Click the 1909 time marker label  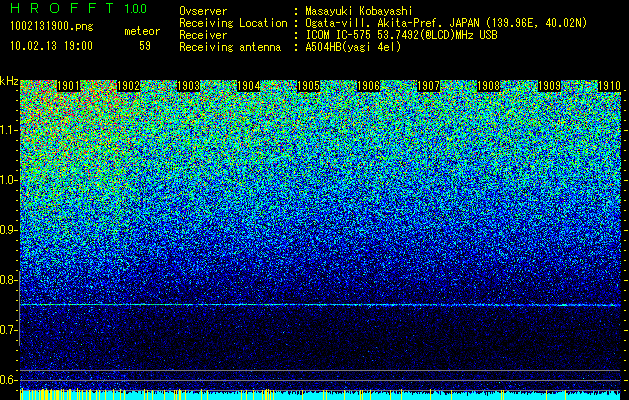pyautogui.click(x=549, y=86)
